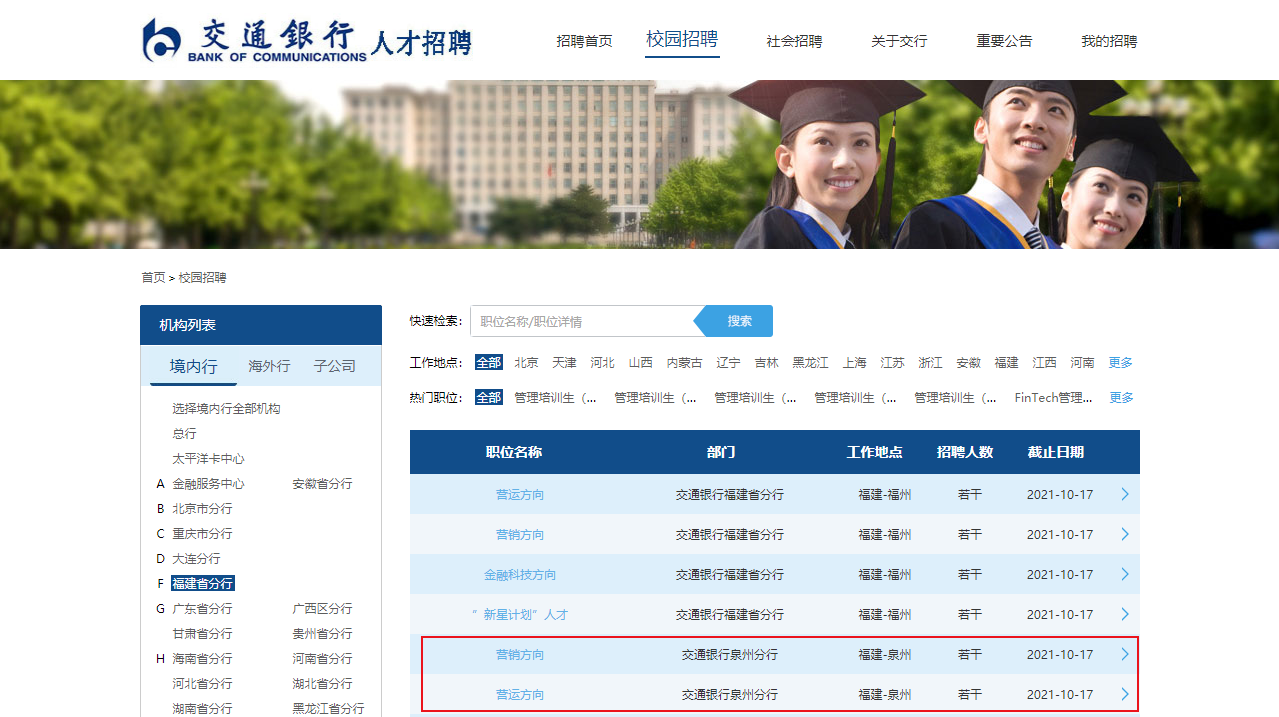Select 河南省分行 in institution list
Screen dimensions: 1279x717
322,658
